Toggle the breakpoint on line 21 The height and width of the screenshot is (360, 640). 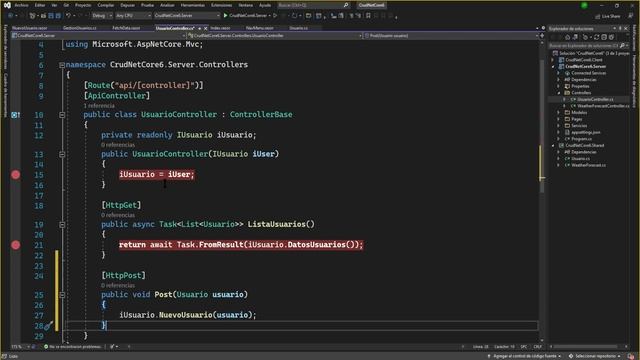coord(16,245)
